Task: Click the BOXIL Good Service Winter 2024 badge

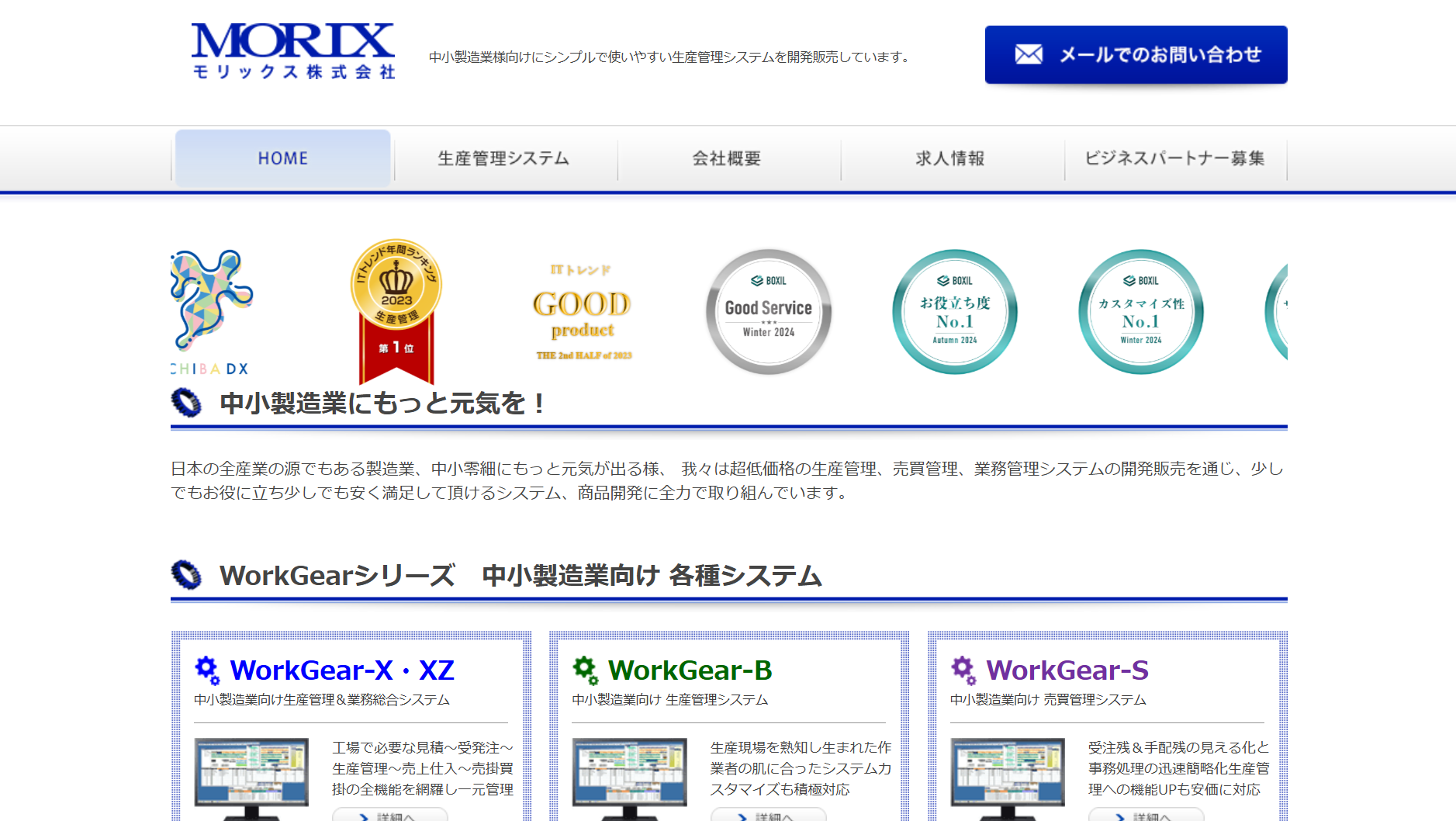Action: (769, 312)
